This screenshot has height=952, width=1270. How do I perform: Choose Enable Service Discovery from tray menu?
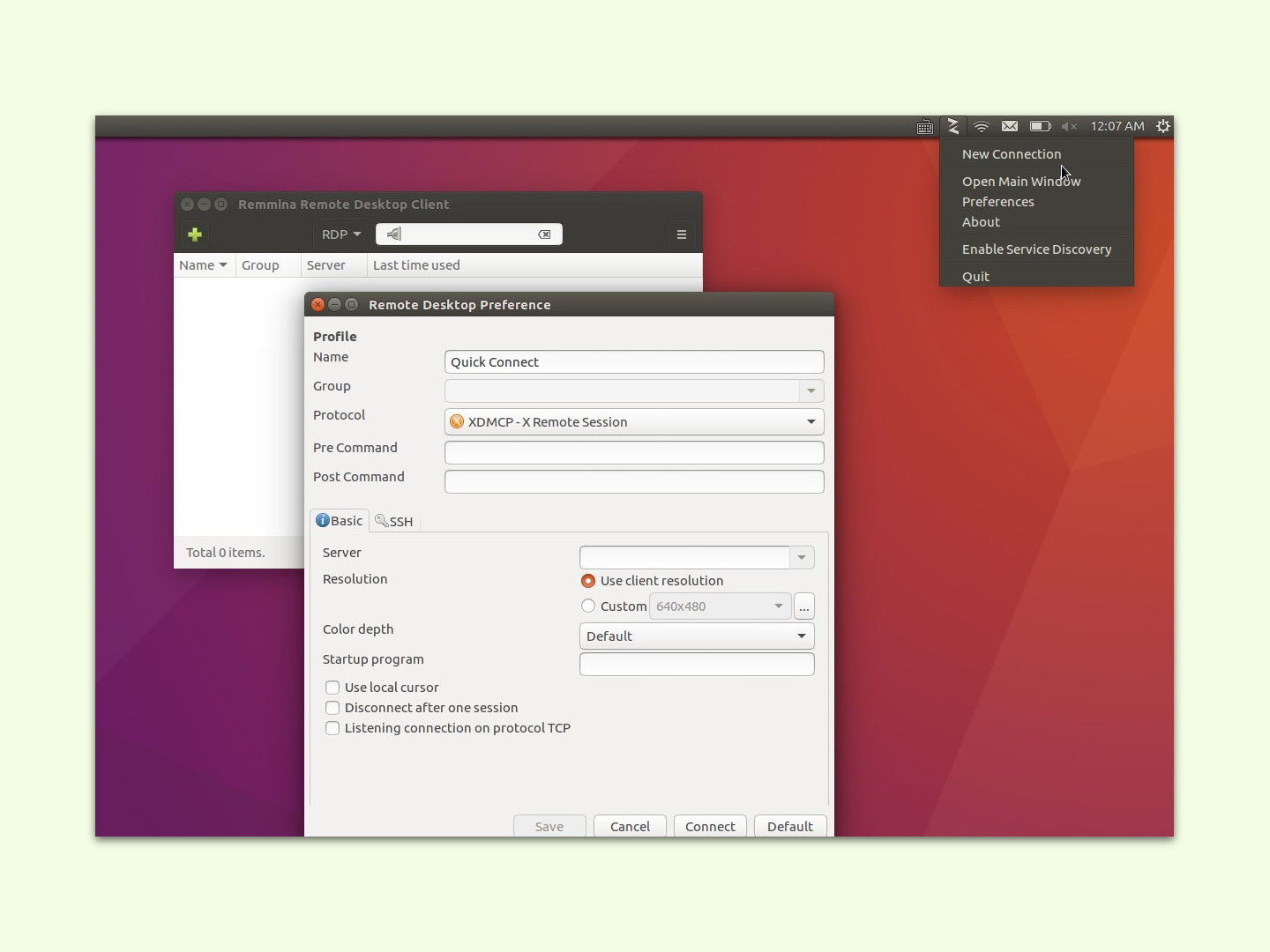tap(1036, 249)
